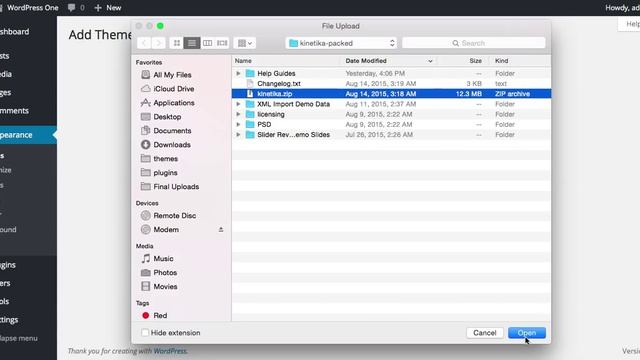Click the Search field
The image size is (640, 360).
(x=473, y=43)
